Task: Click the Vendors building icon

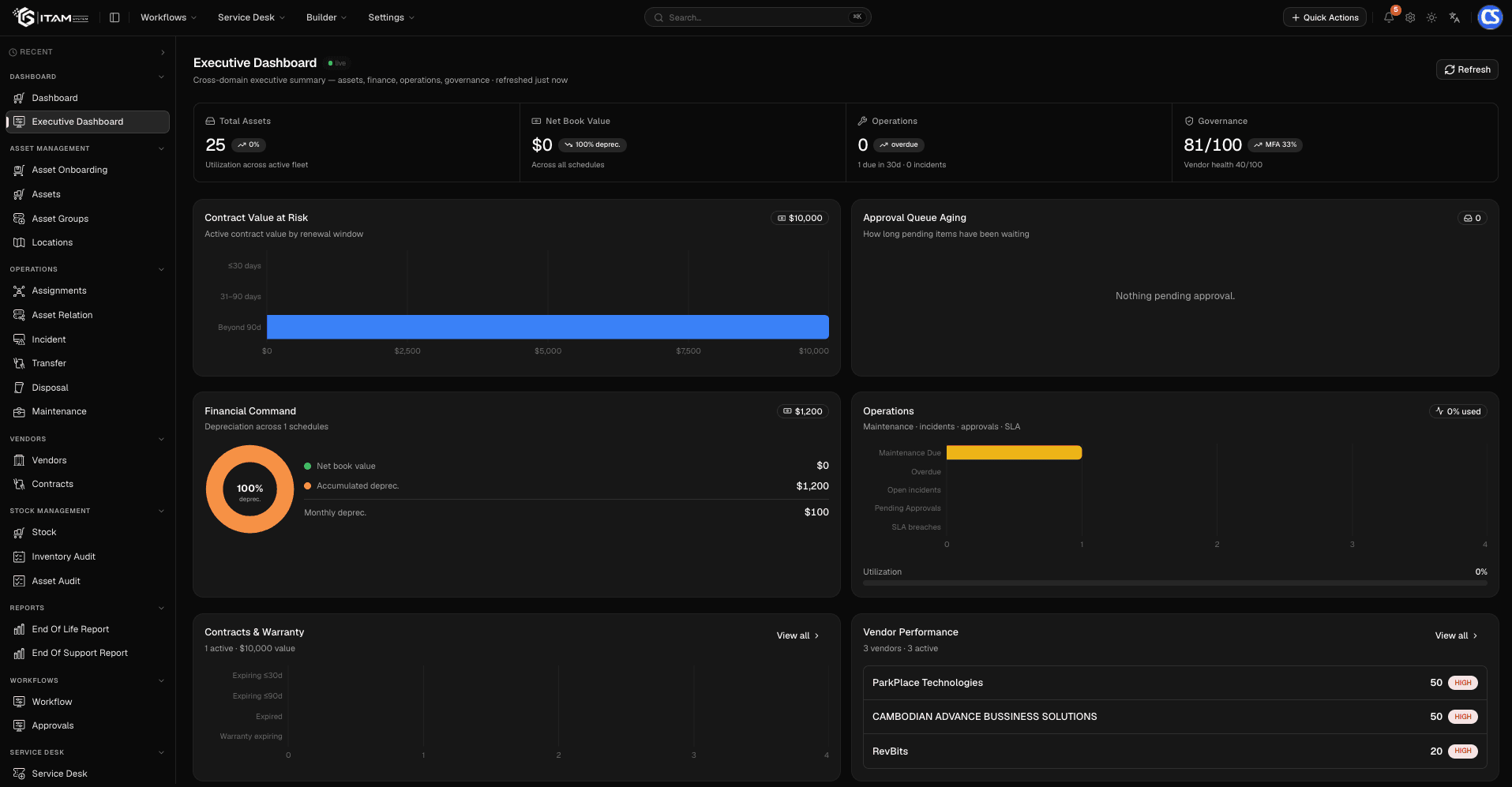Action: click(19, 460)
